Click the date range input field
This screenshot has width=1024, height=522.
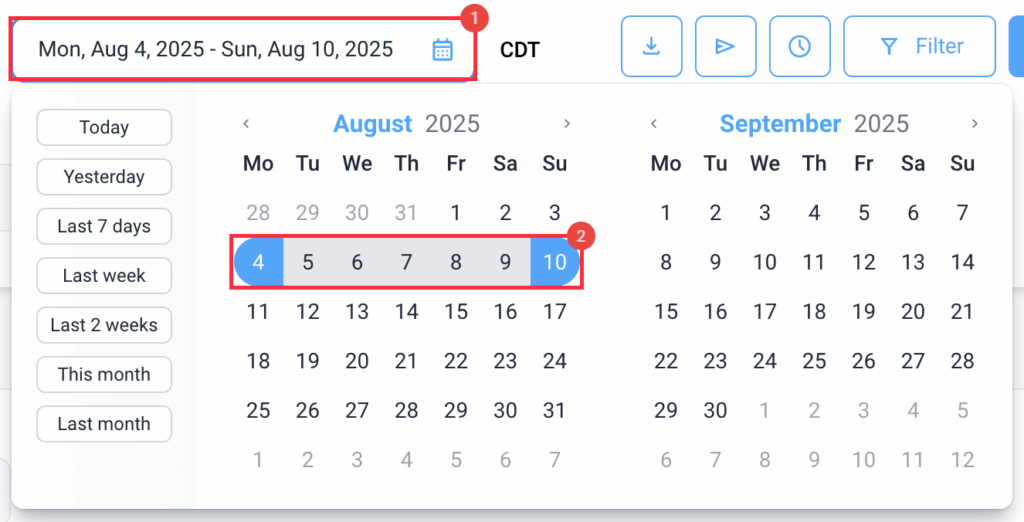[x=243, y=50]
